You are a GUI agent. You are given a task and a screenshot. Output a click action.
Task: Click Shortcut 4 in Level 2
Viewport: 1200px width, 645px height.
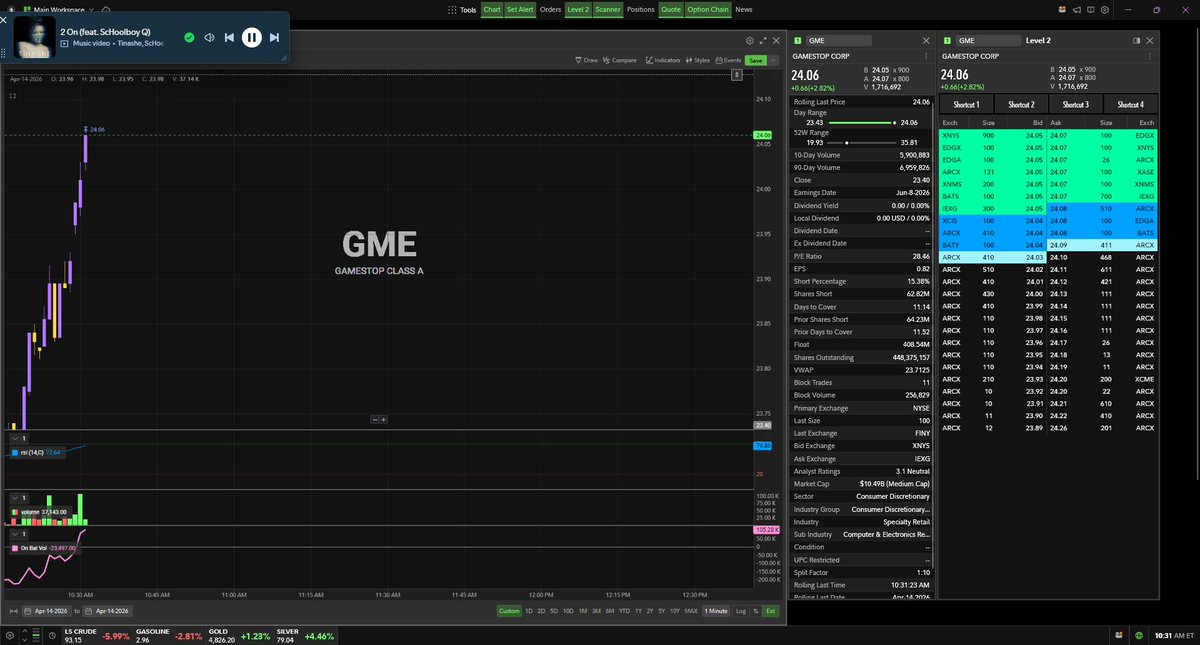[x=1130, y=104]
